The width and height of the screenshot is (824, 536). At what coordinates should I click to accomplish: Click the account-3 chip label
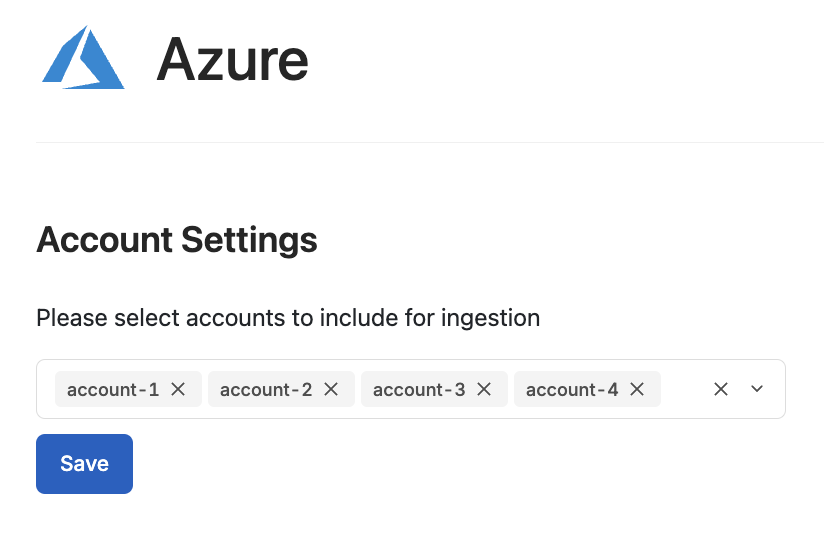point(419,389)
